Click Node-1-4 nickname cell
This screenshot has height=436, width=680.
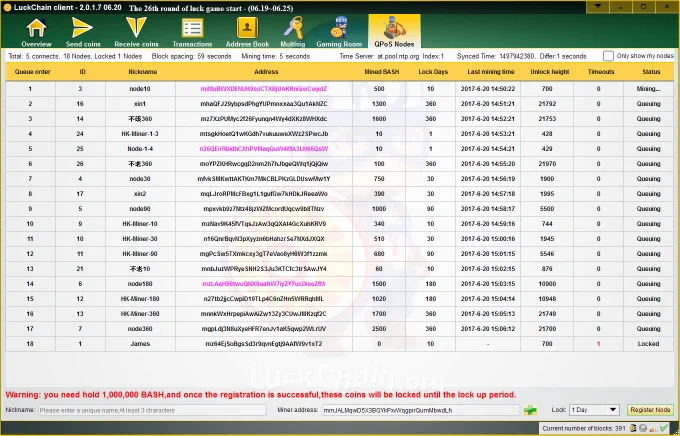pyautogui.click(x=140, y=149)
